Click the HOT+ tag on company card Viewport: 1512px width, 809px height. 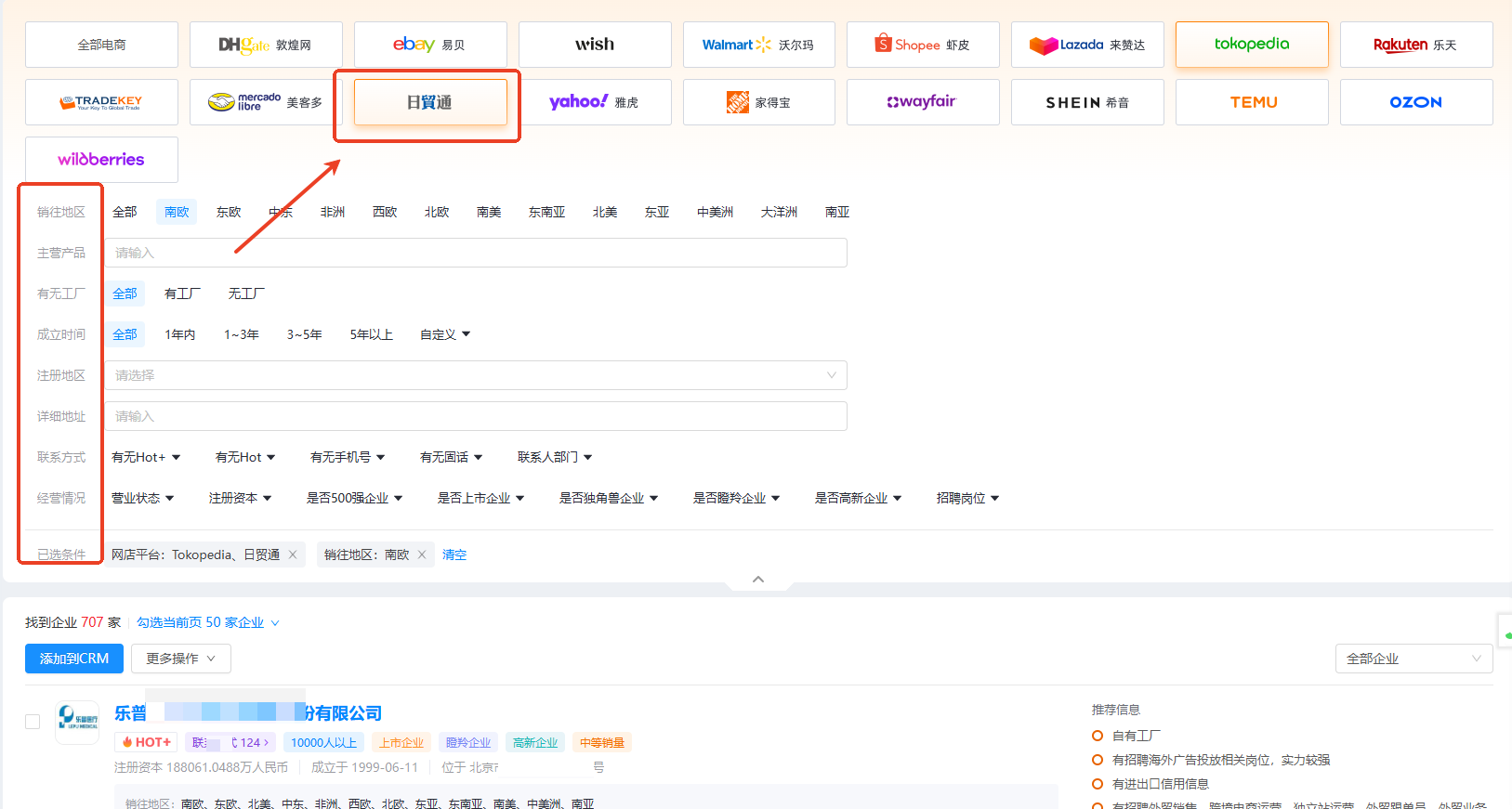click(x=147, y=742)
